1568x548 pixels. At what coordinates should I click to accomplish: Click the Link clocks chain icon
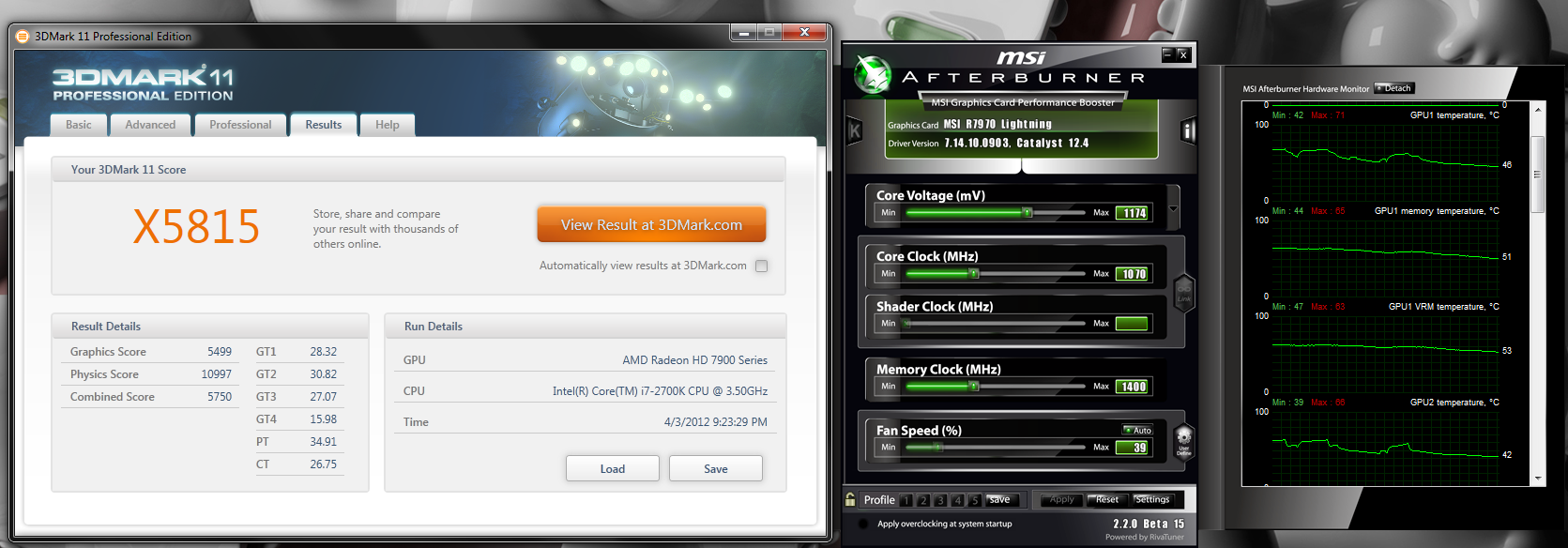pos(1184,293)
